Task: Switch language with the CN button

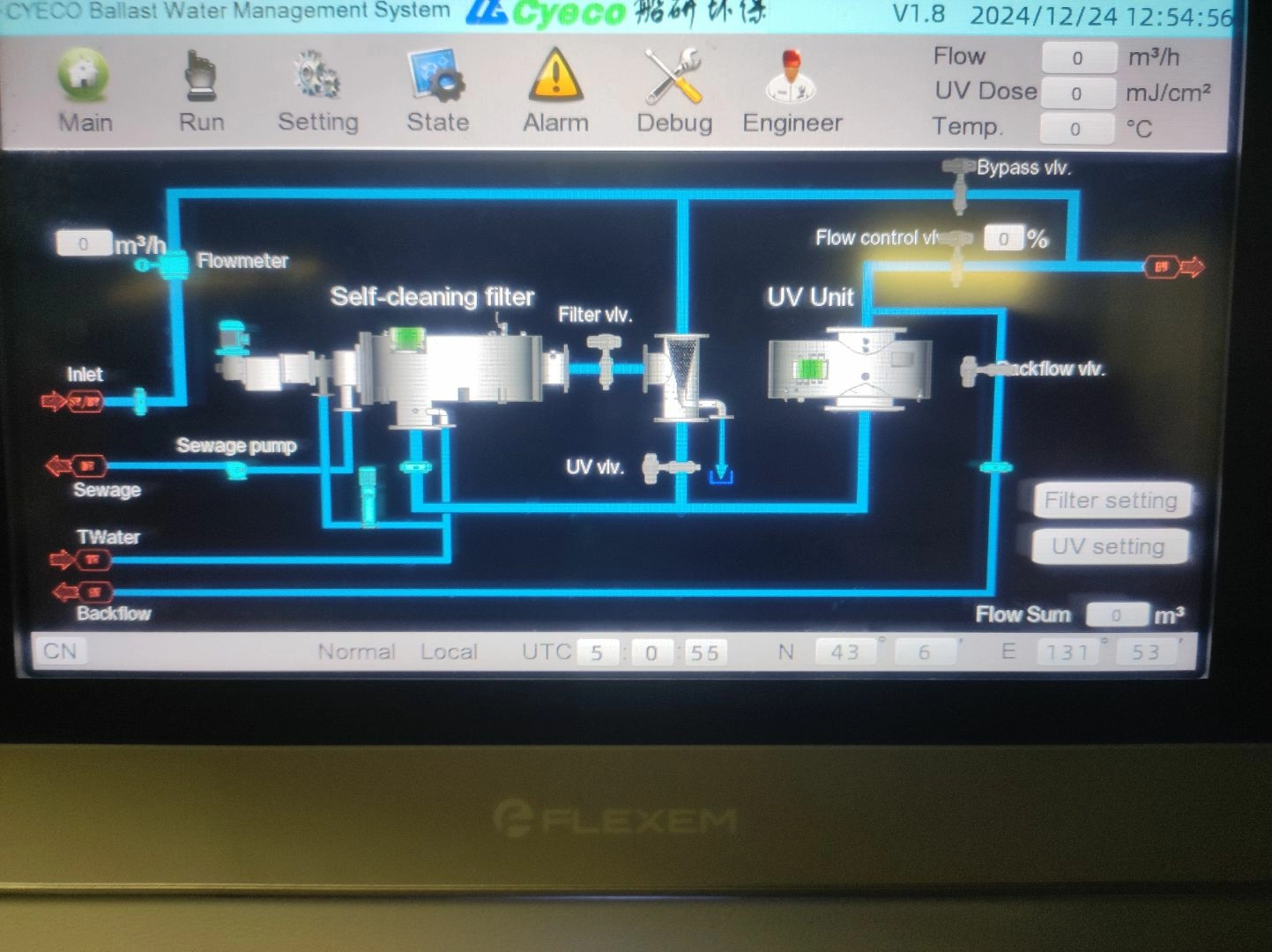Action: [60, 651]
